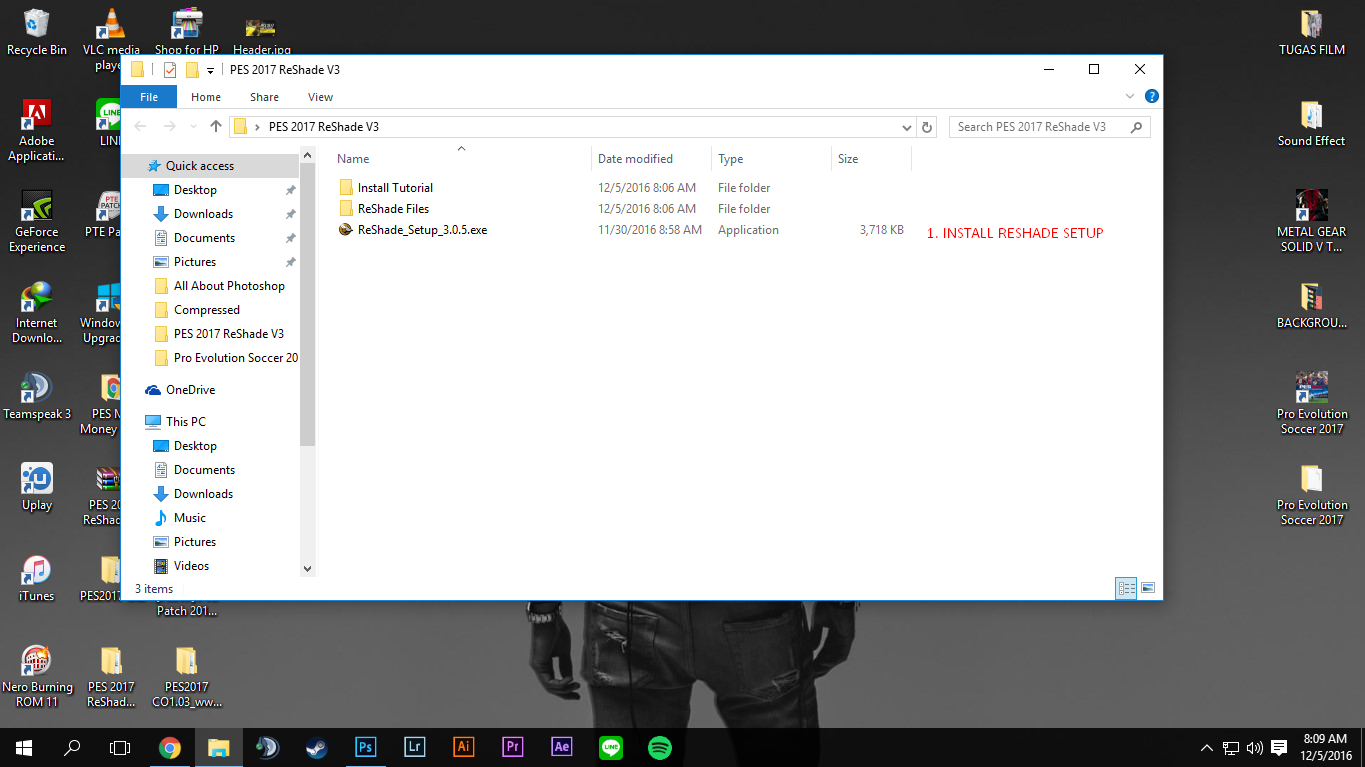Select This PC in navigation pane
The width and height of the screenshot is (1365, 767).
click(186, 422)
